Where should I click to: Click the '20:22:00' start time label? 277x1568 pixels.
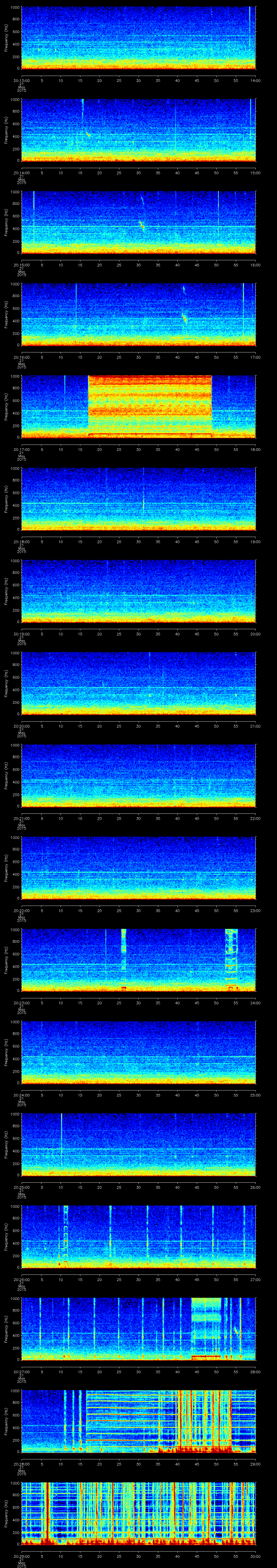point(21,910)
